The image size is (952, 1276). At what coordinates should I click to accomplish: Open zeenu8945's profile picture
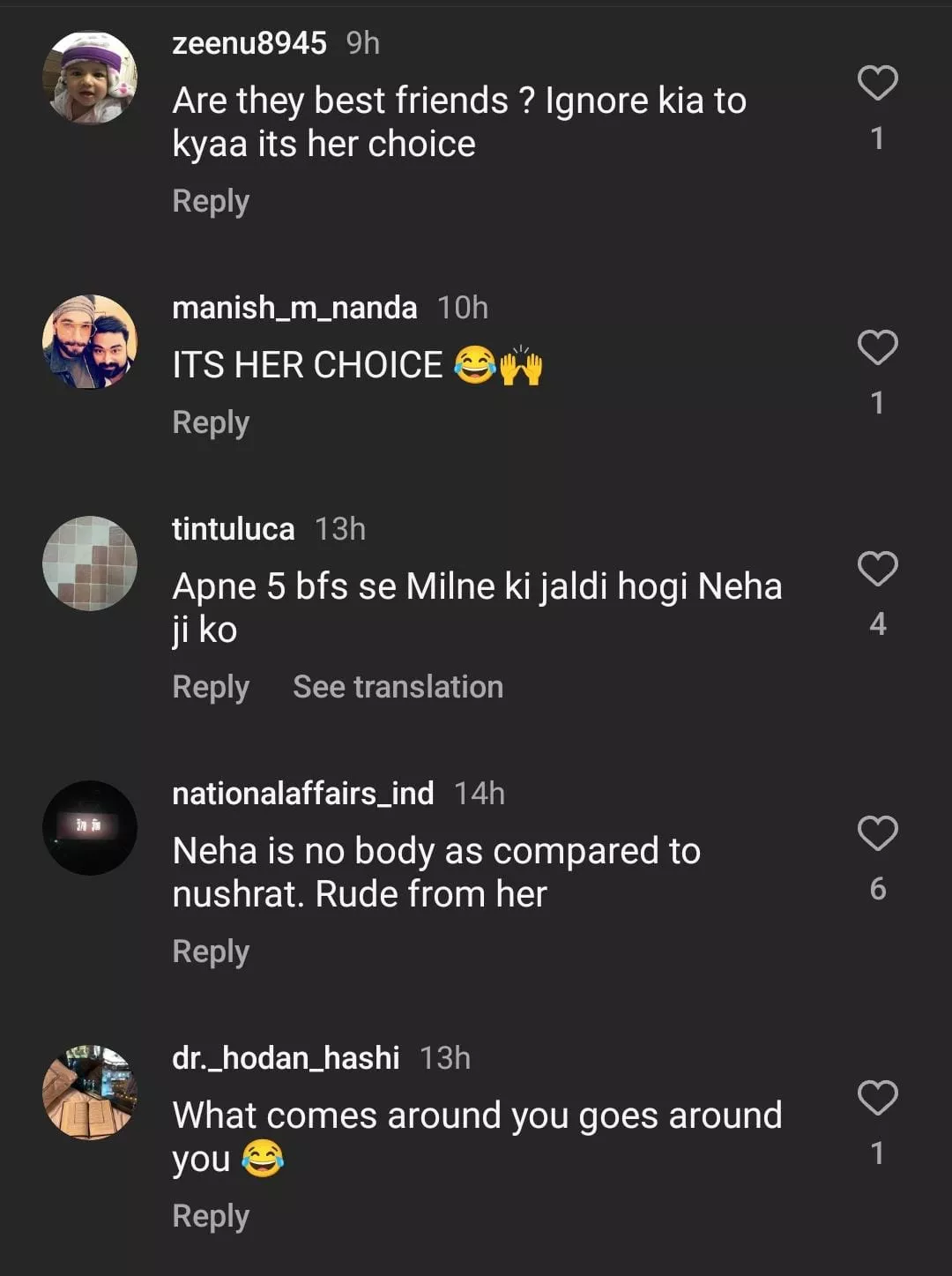tap(90, 78)
